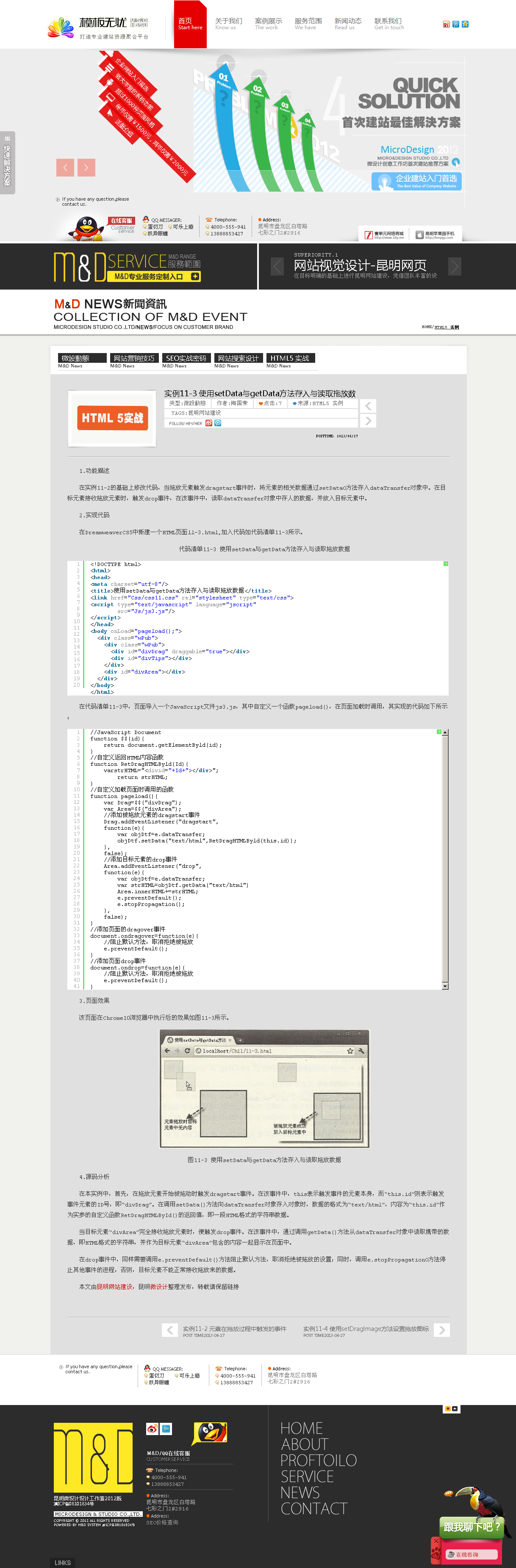The height and width of the screenshot is (1568, 516).
Task: Open the 快速解决方案 side tab
Action: coord(7,163)
